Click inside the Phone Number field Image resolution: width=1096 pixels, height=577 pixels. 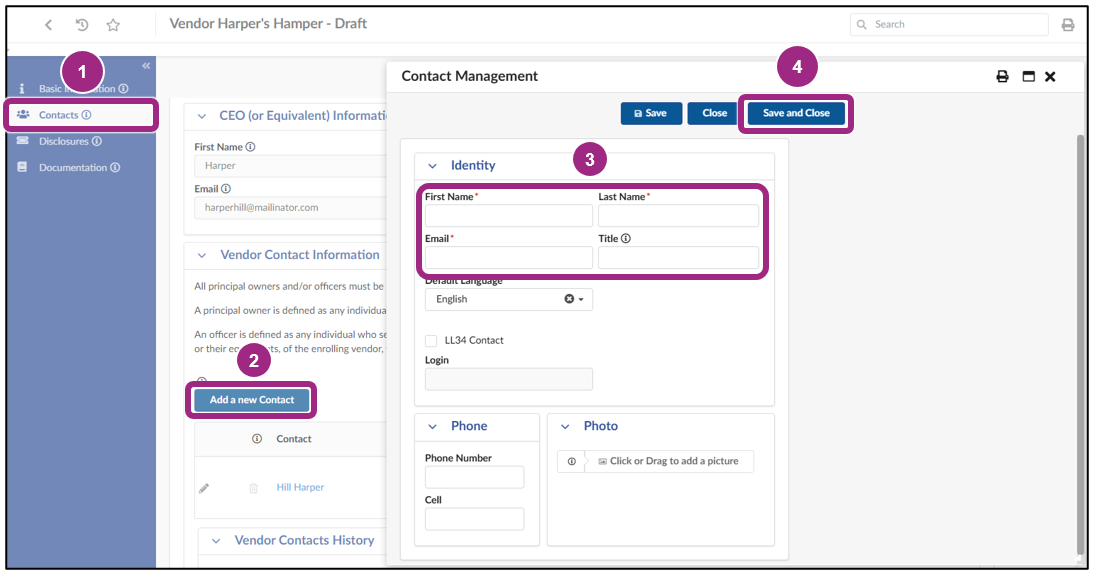[474, 477]
